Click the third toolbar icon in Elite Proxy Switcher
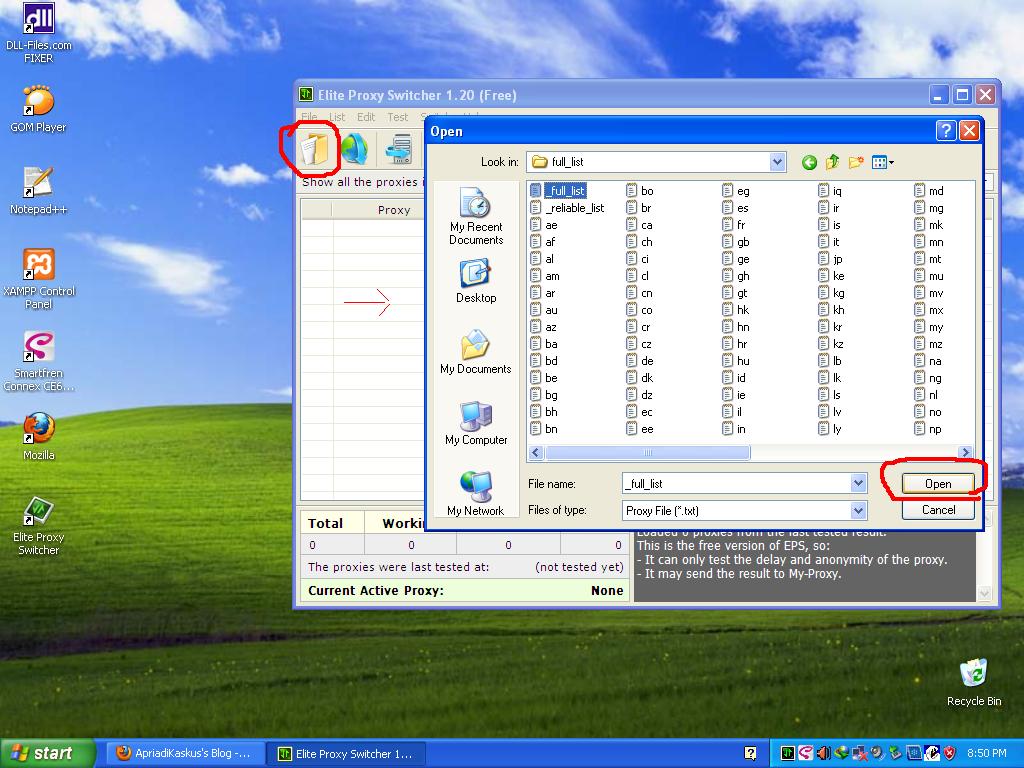1024x768 pixels. 399,149
